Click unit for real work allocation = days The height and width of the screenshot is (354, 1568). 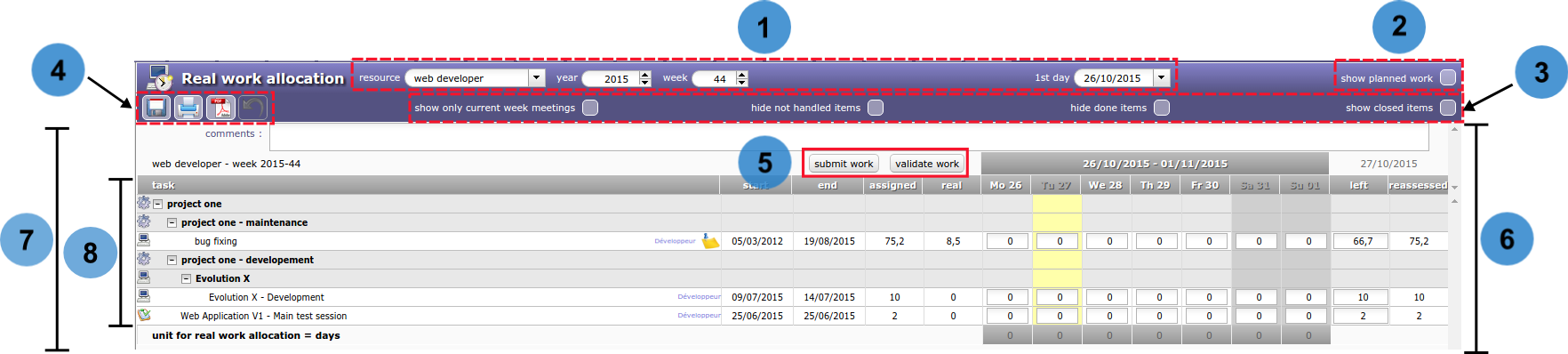246,335
